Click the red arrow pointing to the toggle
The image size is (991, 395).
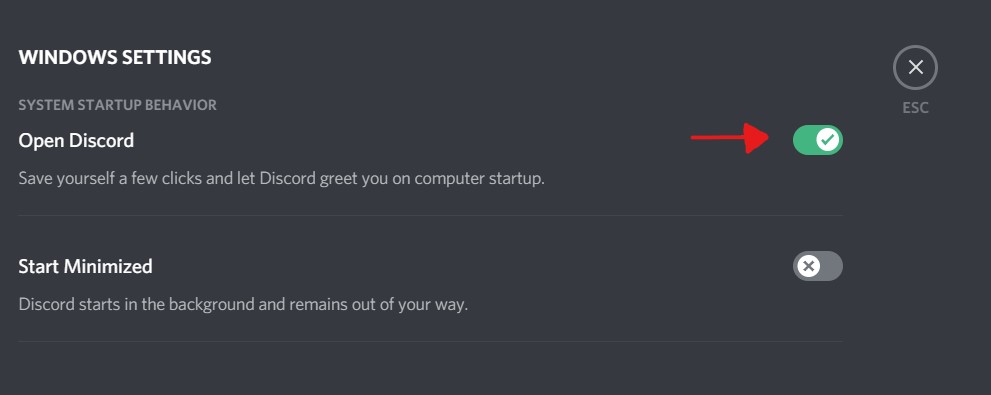pyautogui.click(x=729, y=137)
